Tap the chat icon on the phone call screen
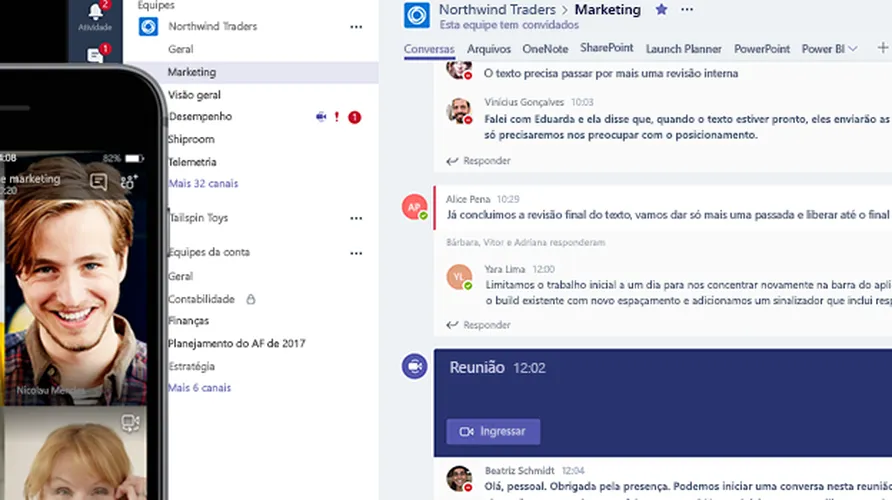 click(98, 181)
